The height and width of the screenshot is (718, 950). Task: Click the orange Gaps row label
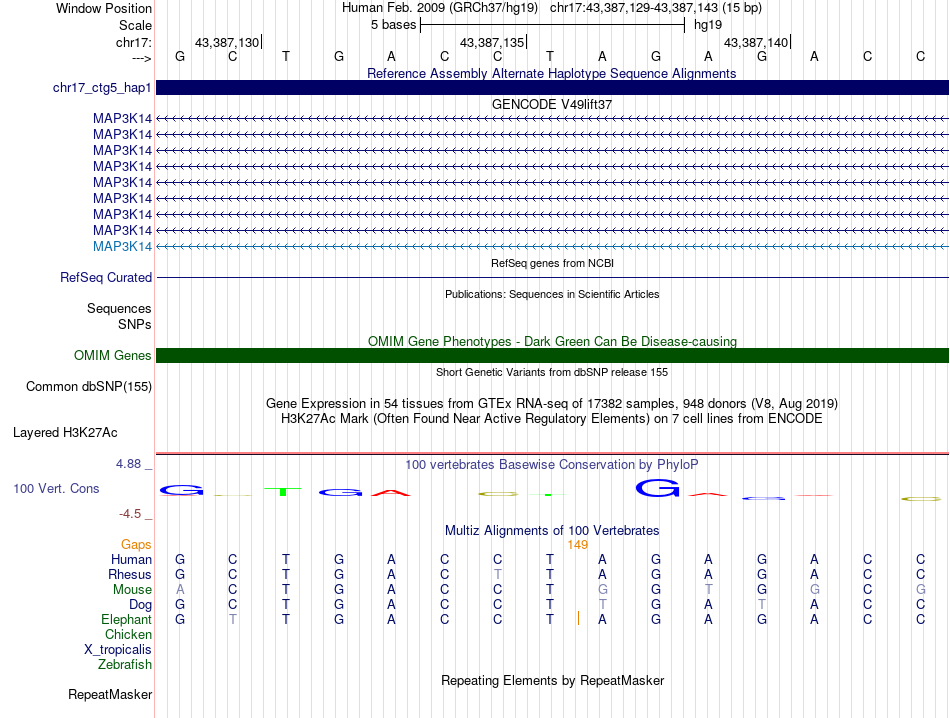point(136,544)
